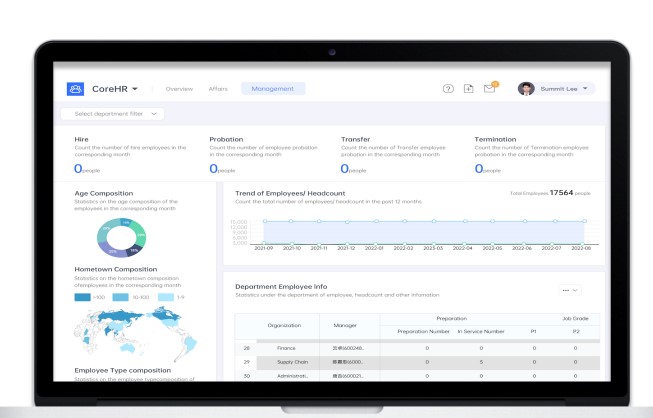Expand the Summit Lee account menu arrow
This screenshot has width=653, height=418.
(x=585, y=89)
